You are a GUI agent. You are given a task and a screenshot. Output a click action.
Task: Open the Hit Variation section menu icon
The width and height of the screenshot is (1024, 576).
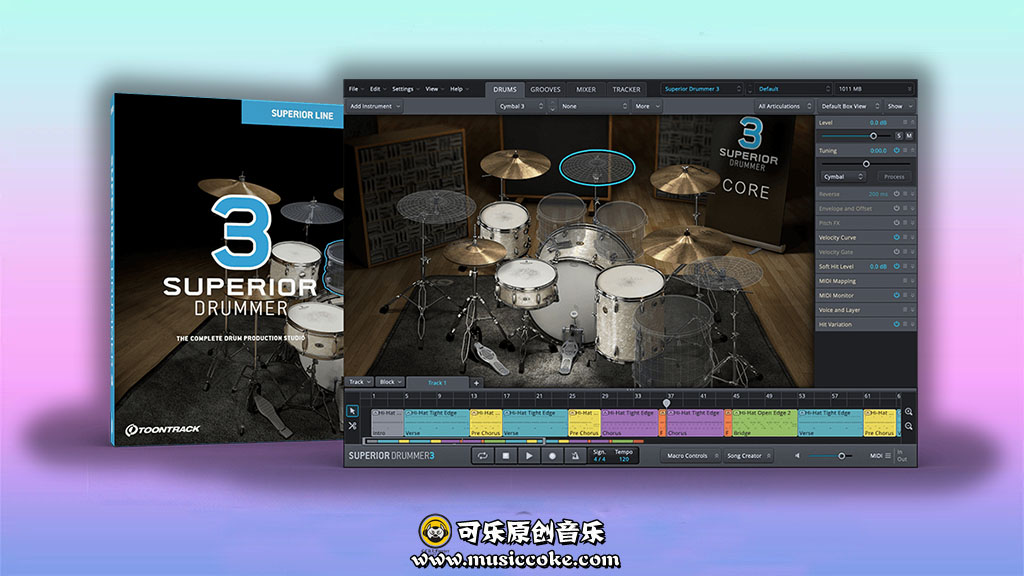coord(905,324)
